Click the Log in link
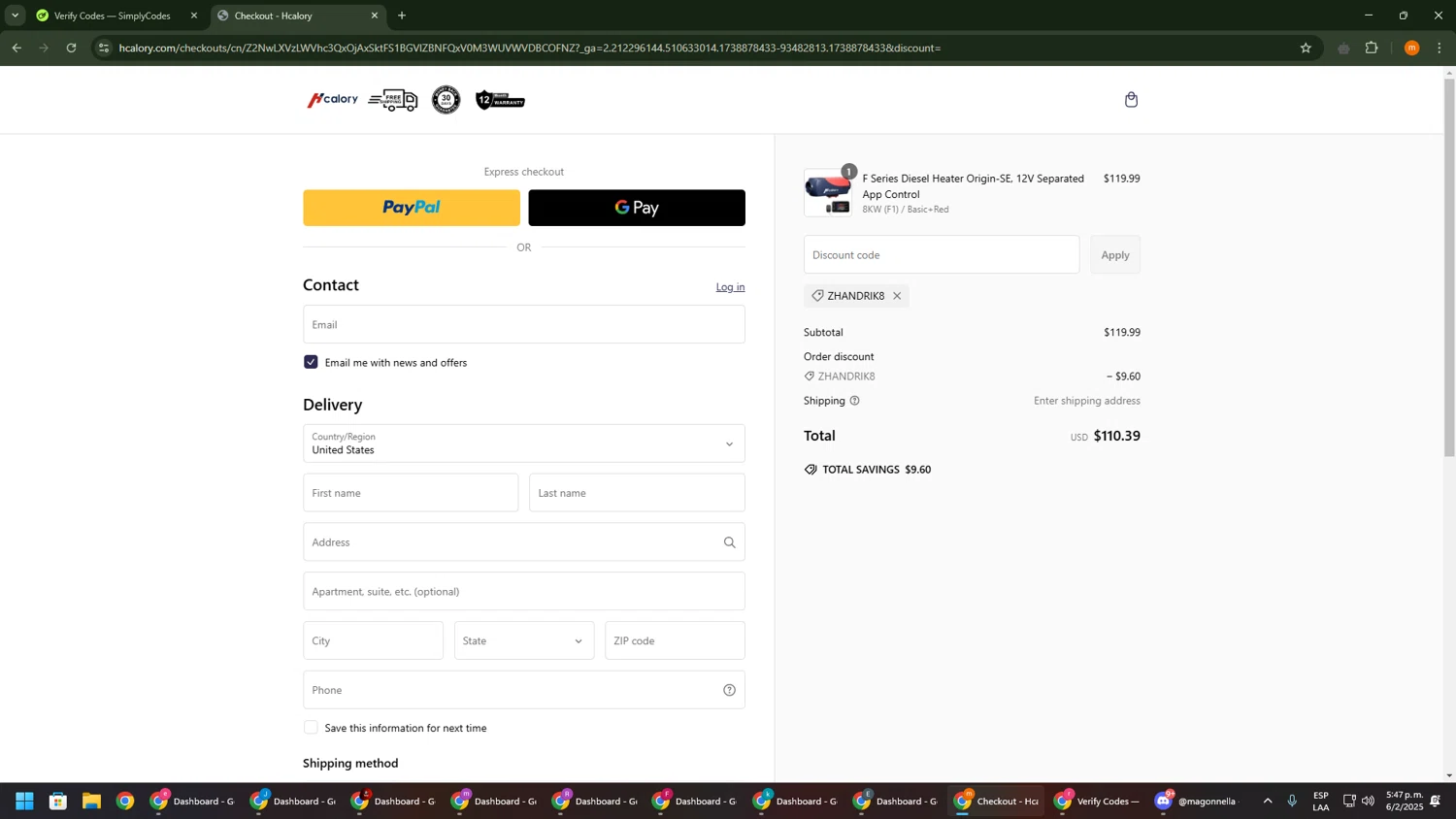 coord(730,287)
